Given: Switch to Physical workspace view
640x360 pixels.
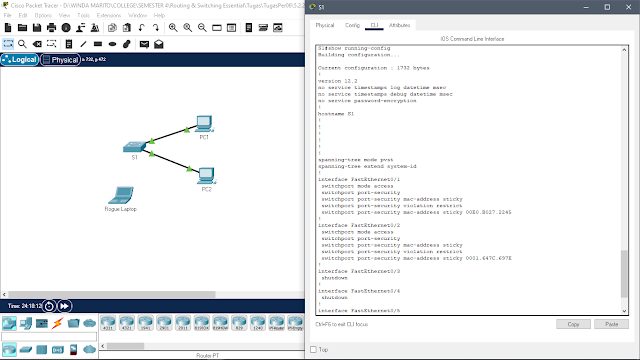Looking at the screenshot, I should [61, 60].
